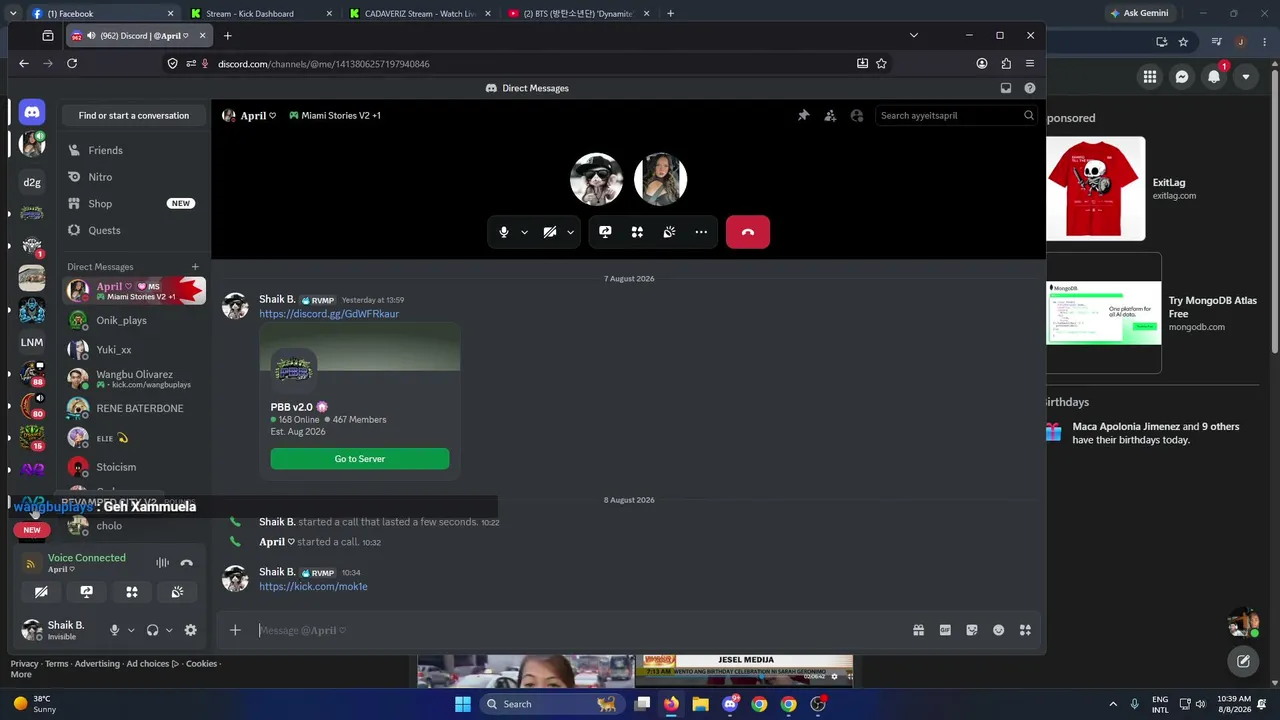
Task: Share screen from Voice Connected panel
Action: (86, 592)
